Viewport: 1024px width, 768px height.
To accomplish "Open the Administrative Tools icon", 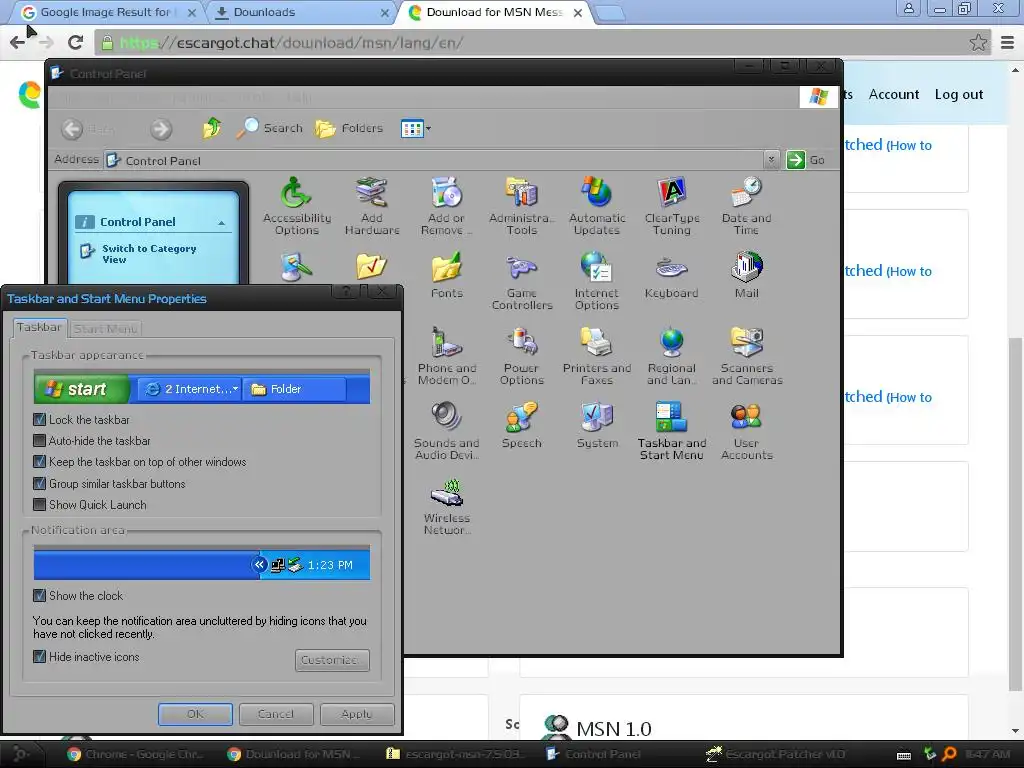I will click(521, 206).
